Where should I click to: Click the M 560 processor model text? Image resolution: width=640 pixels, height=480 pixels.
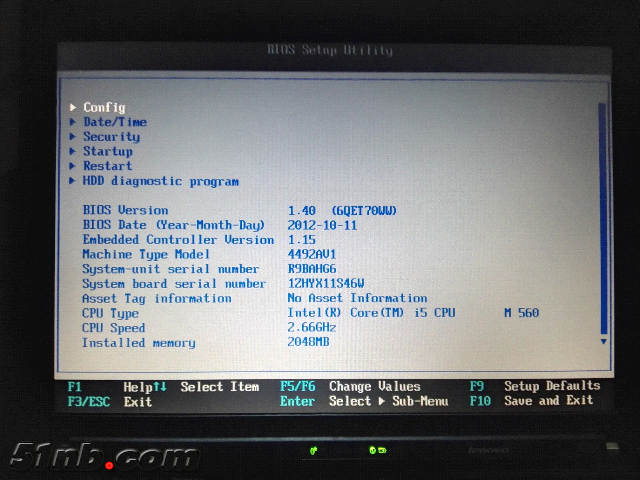click(522, 313)
